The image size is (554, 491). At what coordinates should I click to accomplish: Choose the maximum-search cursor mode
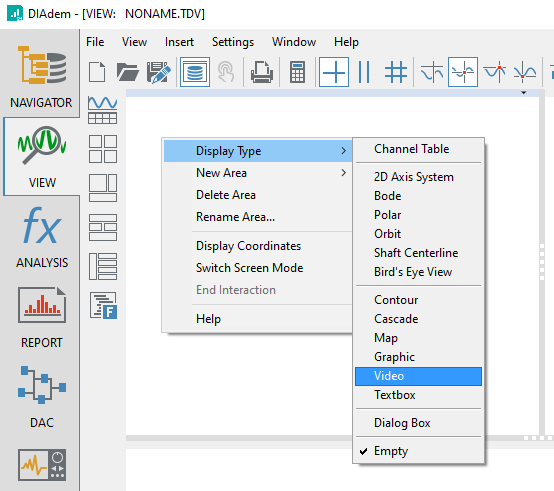click(495, 72)
